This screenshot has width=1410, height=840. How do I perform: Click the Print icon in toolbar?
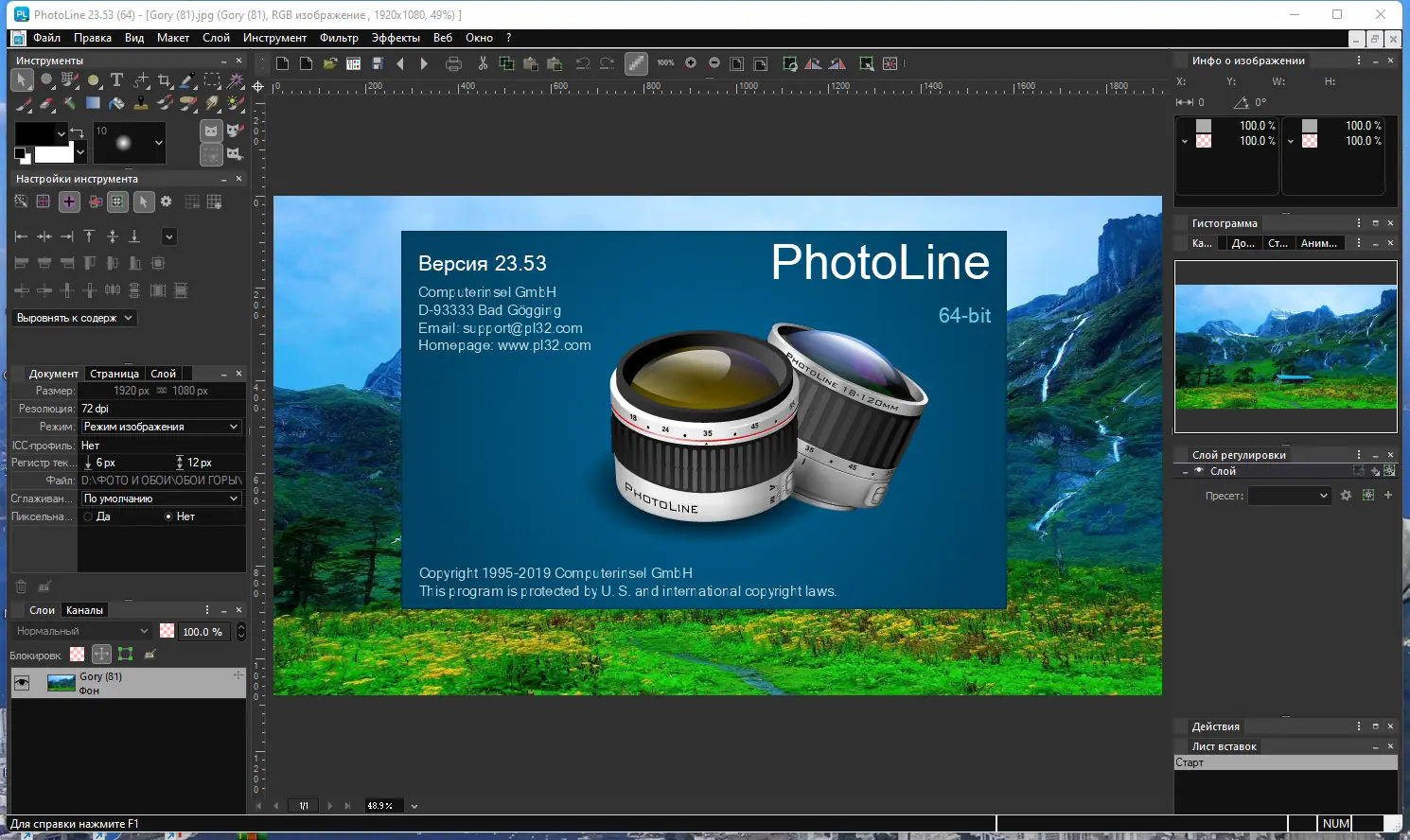pyautogui.click(x=453, y=63)
